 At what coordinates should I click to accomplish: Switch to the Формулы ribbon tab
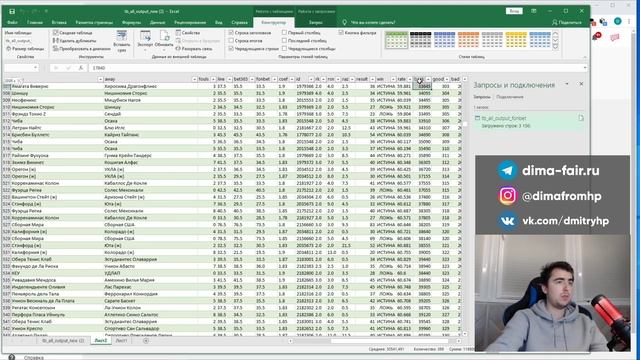click(131, 22)
